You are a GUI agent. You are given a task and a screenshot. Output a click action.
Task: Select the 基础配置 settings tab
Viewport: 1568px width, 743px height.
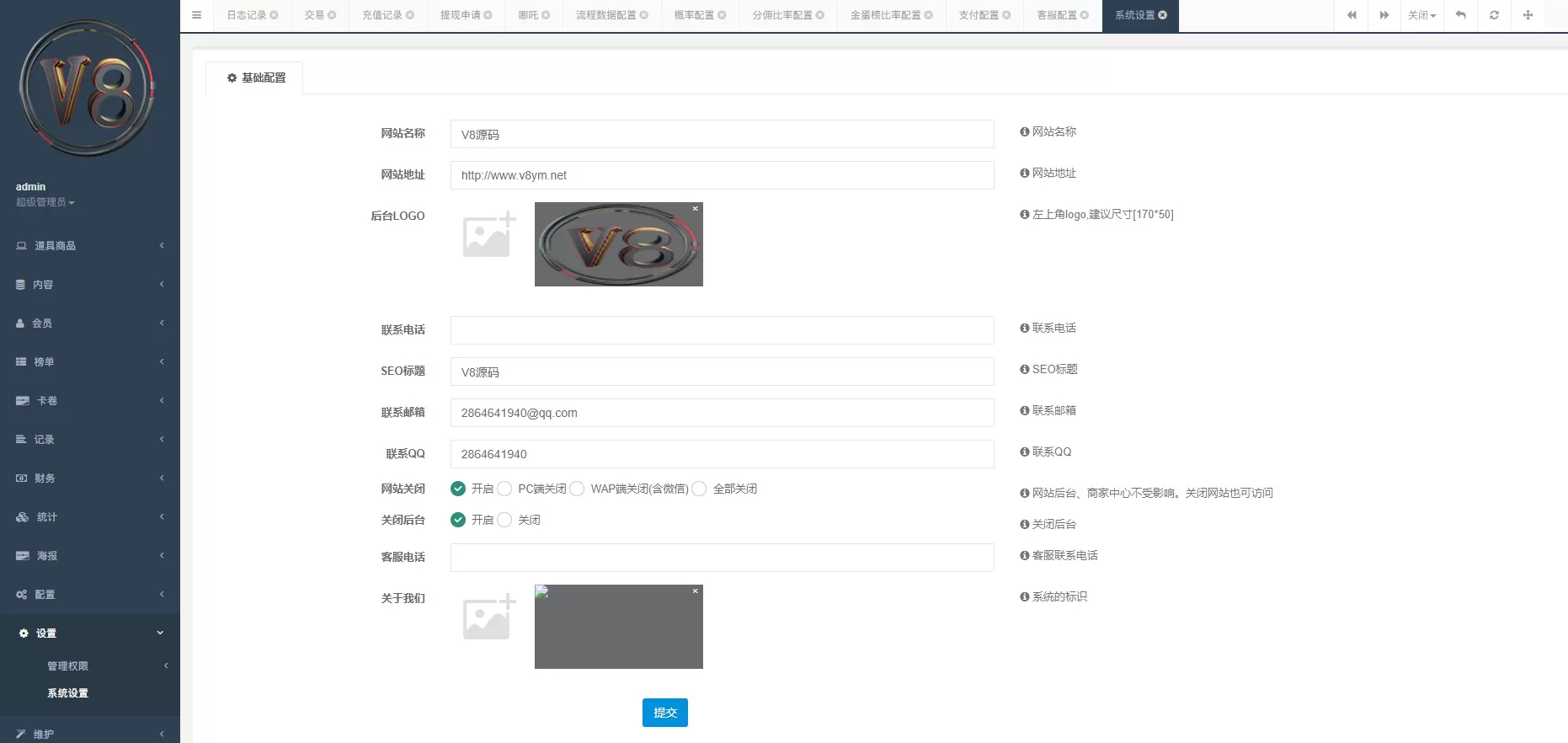(255, 78)
